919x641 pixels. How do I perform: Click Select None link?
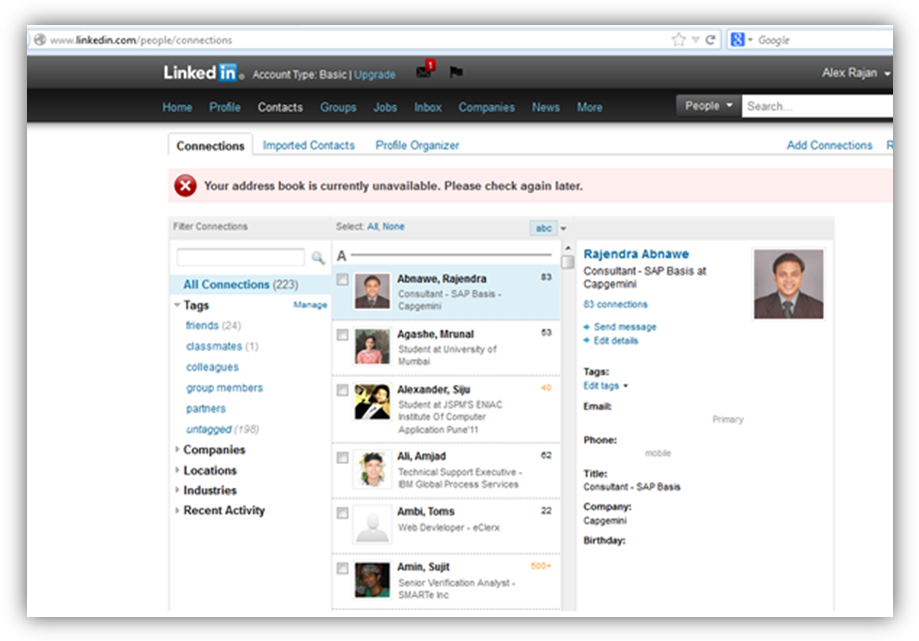point(393,227)
